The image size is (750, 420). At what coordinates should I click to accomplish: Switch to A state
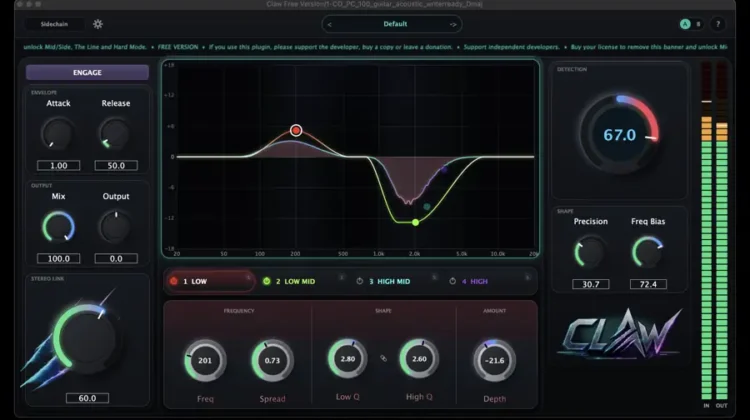click(x=685, y=24)
